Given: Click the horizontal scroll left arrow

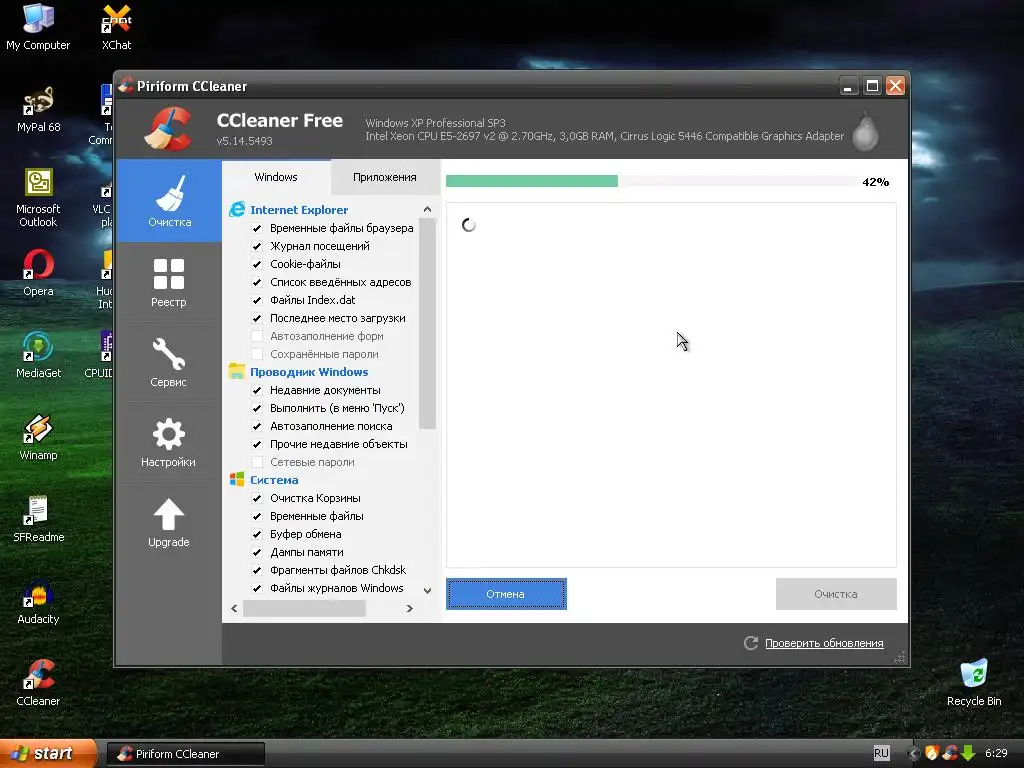Looking at the screenshot, I should coord(234,608).
